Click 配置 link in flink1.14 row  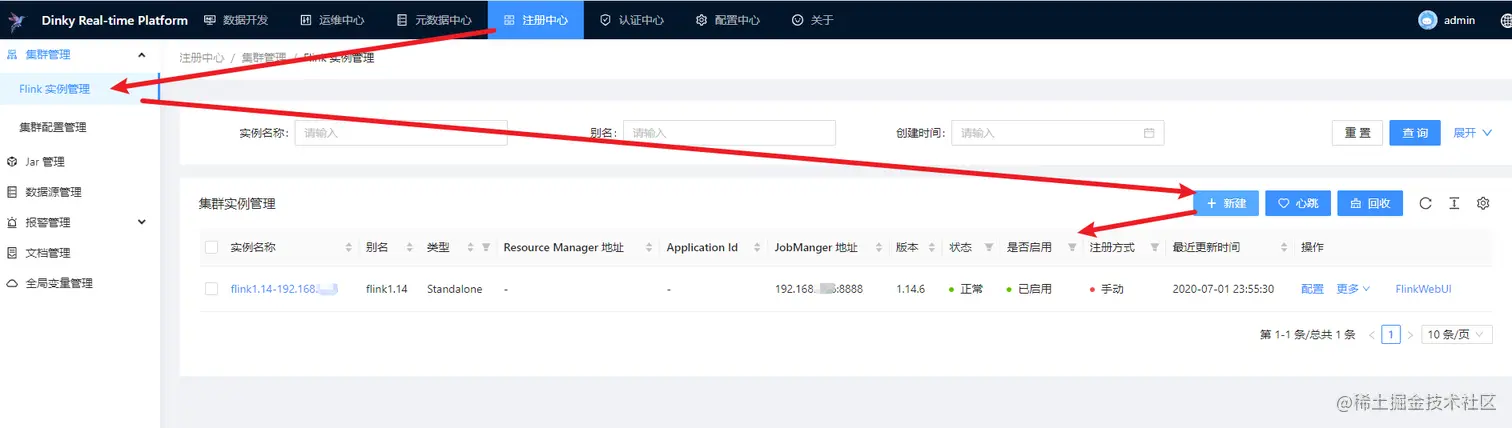coord(1312,289)
